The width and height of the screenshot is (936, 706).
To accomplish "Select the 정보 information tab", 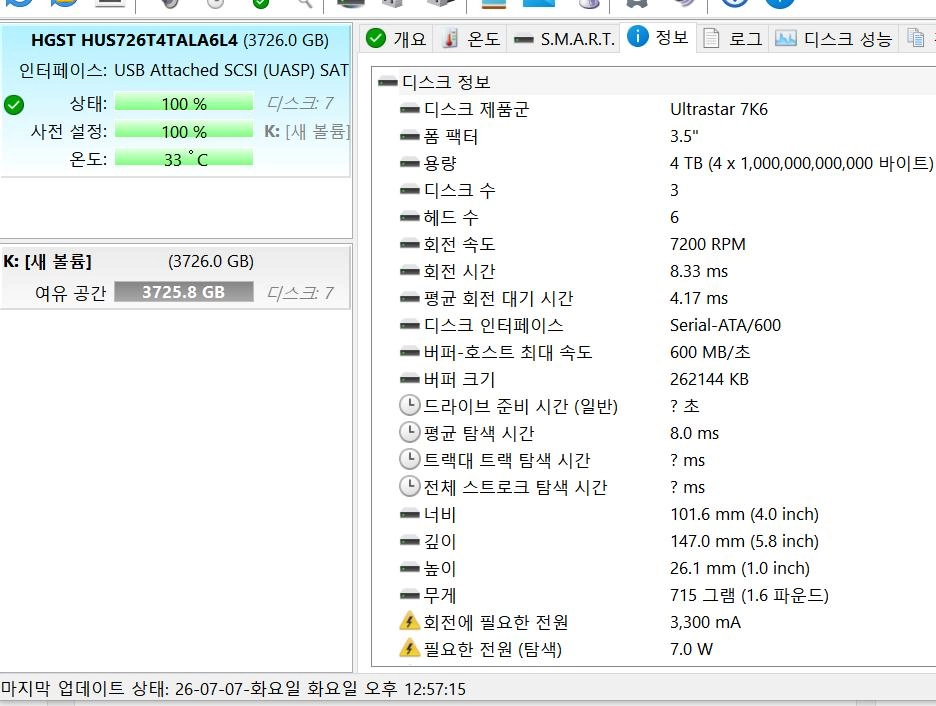I will [x=658, y=38].
